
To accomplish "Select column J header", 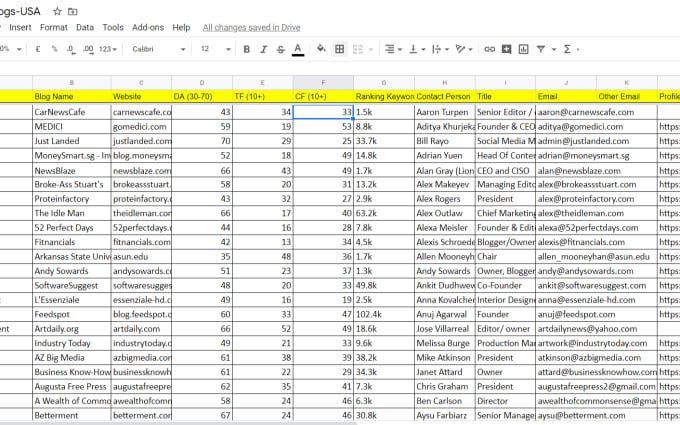I will [566, 82].
